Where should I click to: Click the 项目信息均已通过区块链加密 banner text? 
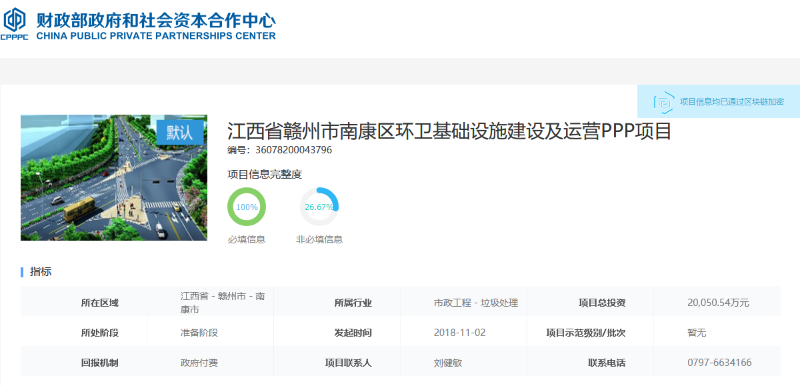pos(732,101)
